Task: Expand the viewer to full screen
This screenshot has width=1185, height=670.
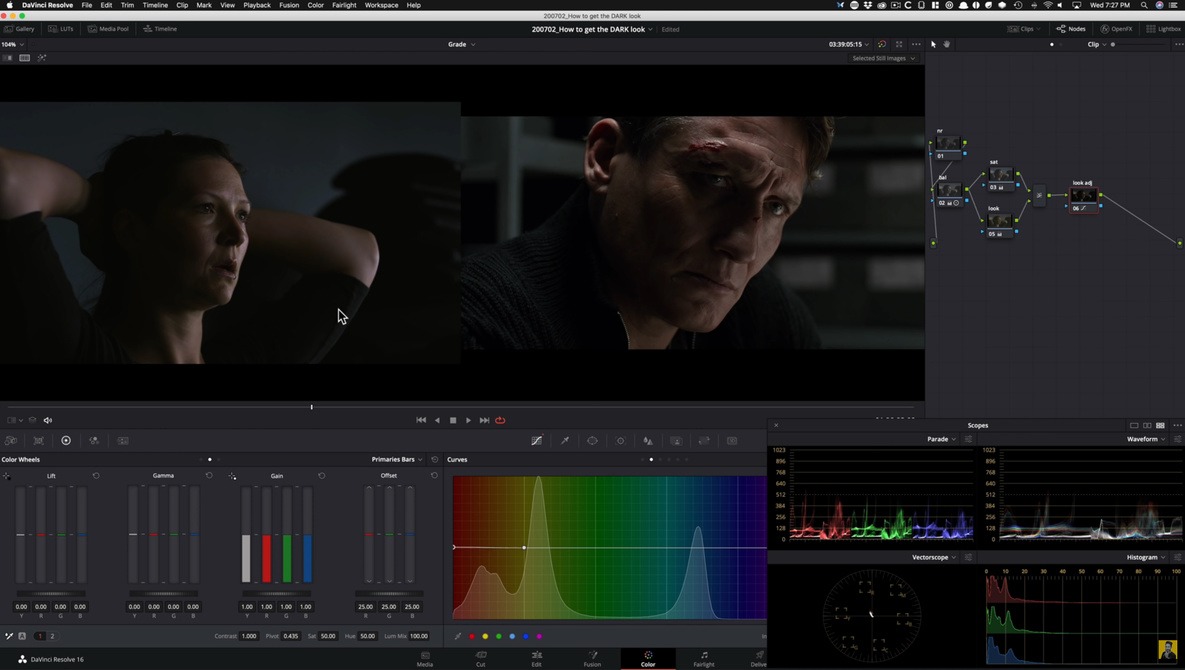Action: [899, 45]
